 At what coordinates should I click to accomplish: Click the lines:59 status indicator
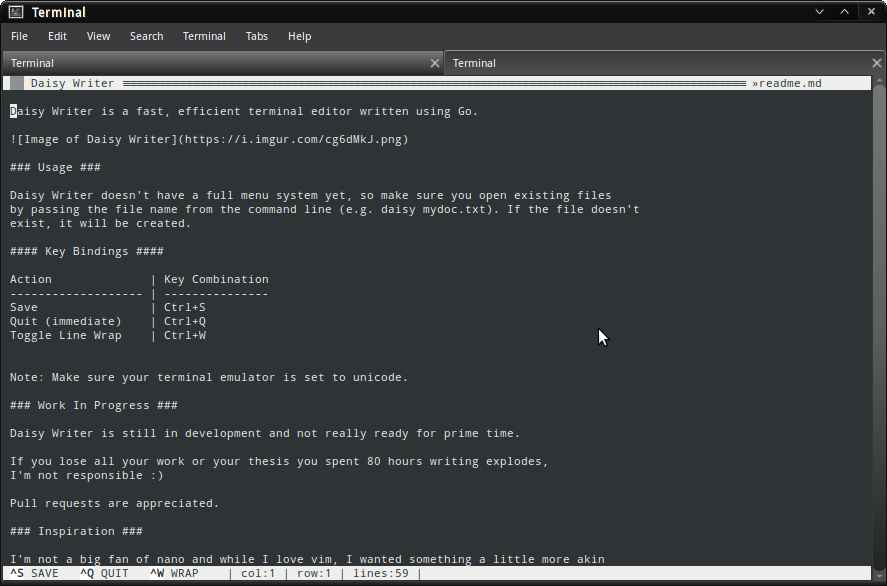pos(381,573)
